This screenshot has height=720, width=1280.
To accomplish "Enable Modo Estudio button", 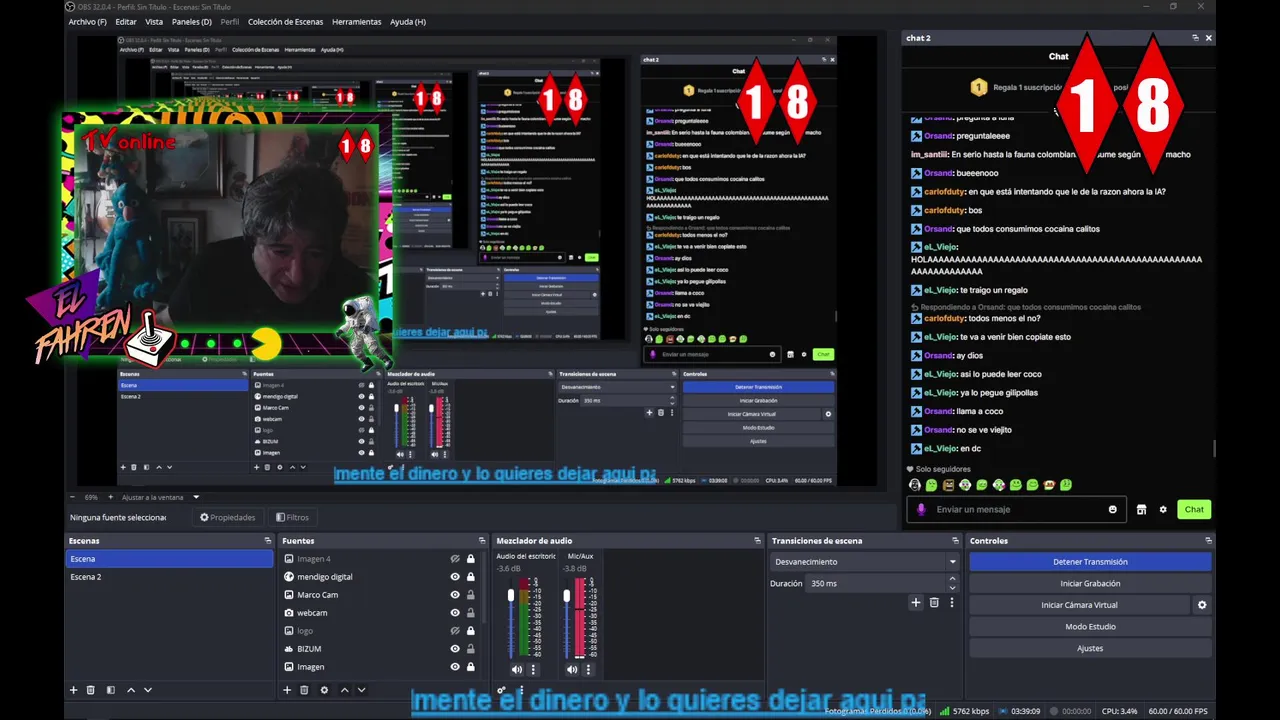I will coord(1090,627).
